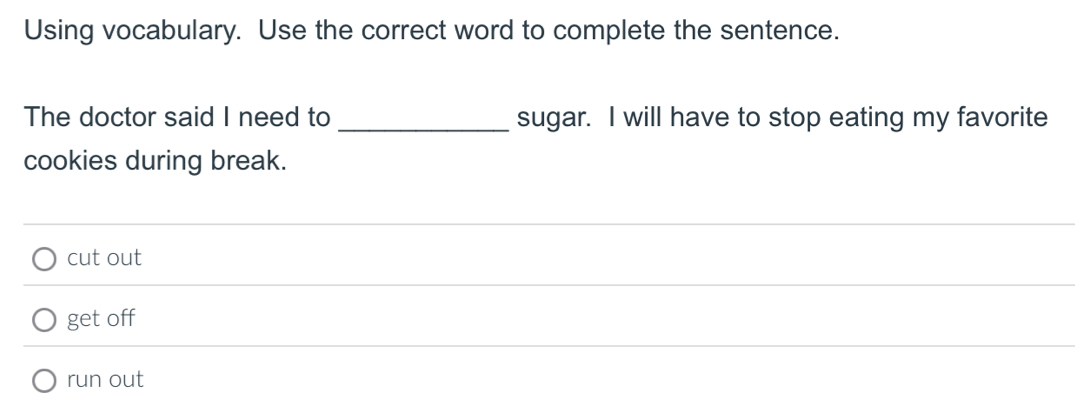The width and height of the screenshot is (1075, 416).
Task: Click the "Using vocabulary." heading text
Action: 134,32
